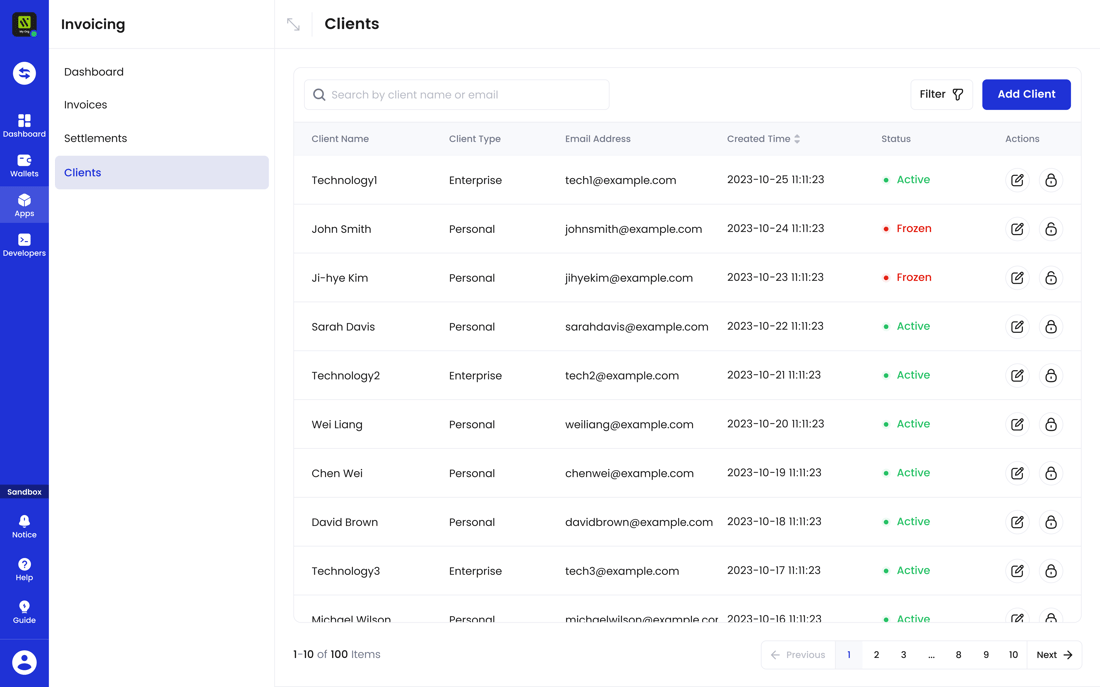The width and height of the screenshot is (1100, 687).
Task: Go to page 1
Action: (849, 655)
